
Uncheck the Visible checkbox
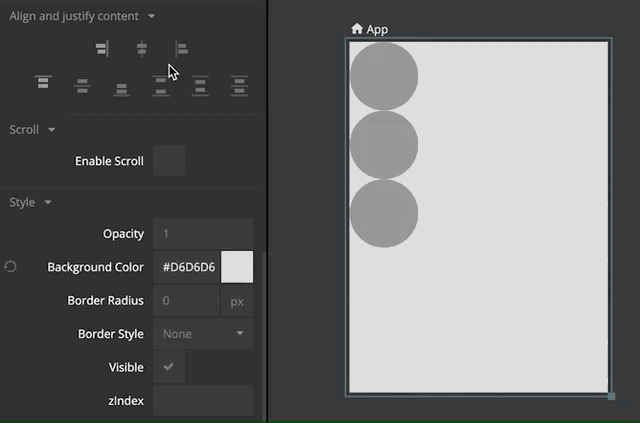tap(168, 367)
